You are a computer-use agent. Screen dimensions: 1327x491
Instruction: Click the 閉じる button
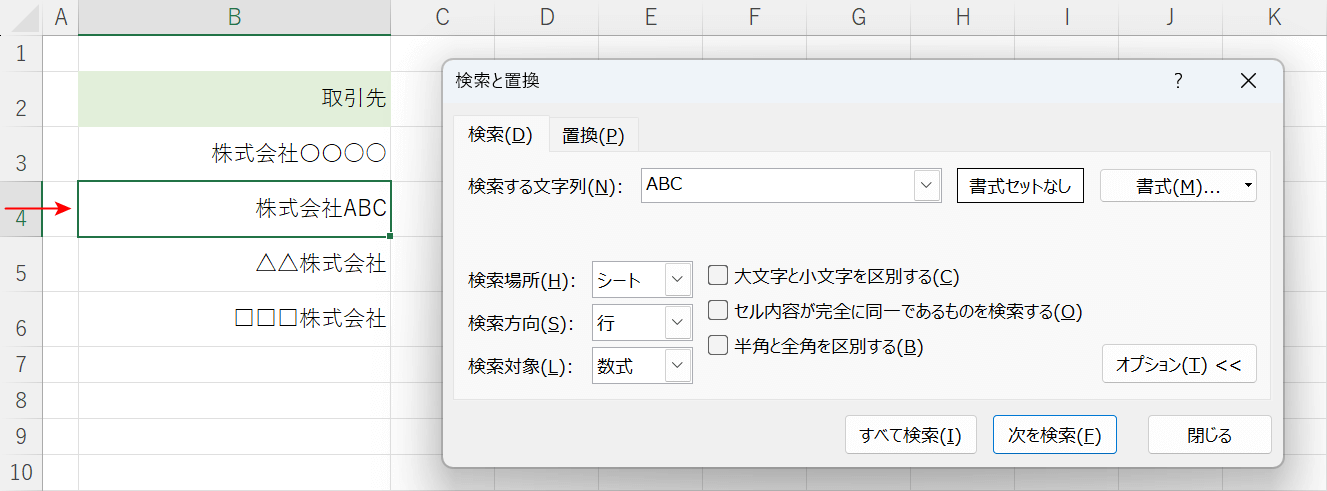(x=1209, y=435)
